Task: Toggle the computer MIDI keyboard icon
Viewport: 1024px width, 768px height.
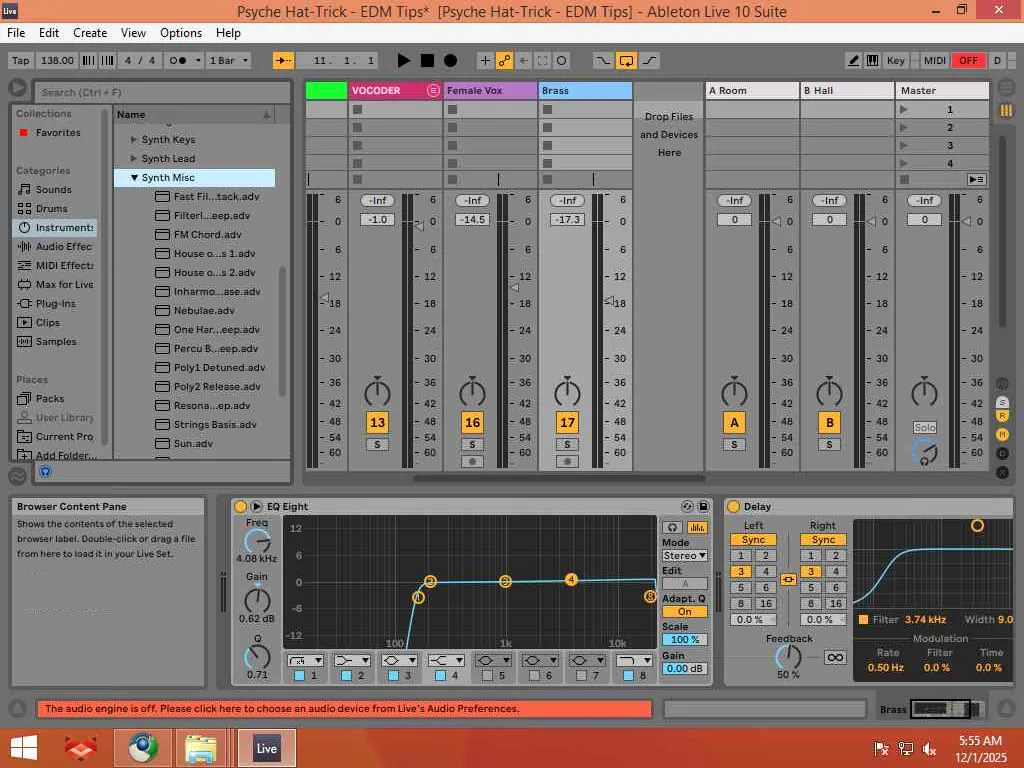Action: tap(872, 61)
